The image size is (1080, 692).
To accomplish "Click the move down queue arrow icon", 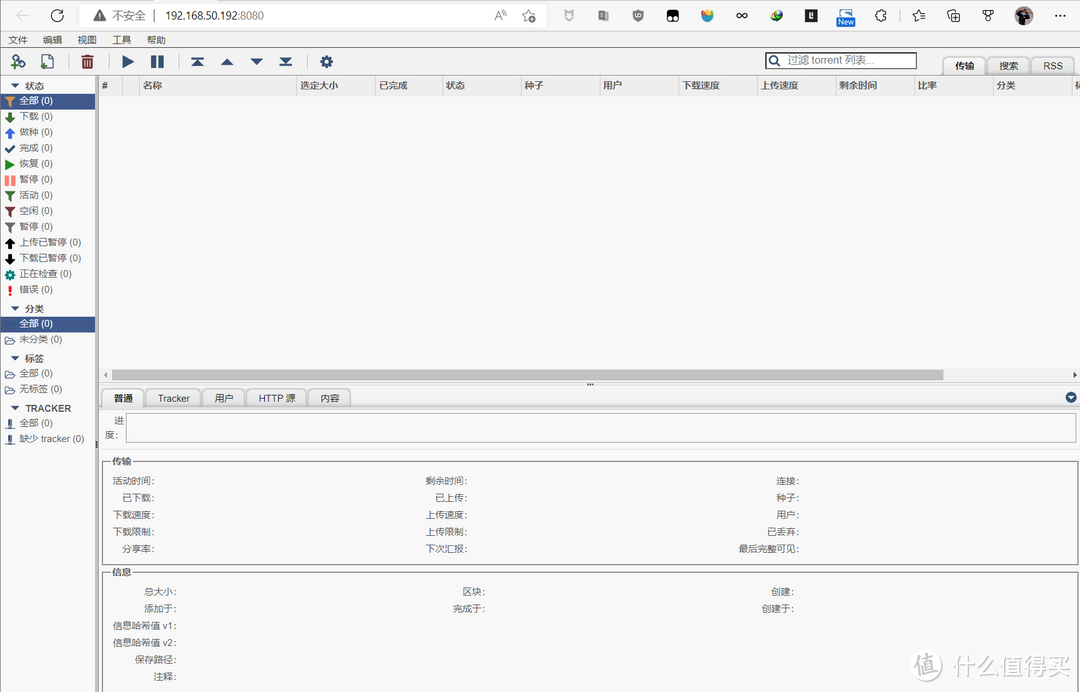I will click(256, 62).
